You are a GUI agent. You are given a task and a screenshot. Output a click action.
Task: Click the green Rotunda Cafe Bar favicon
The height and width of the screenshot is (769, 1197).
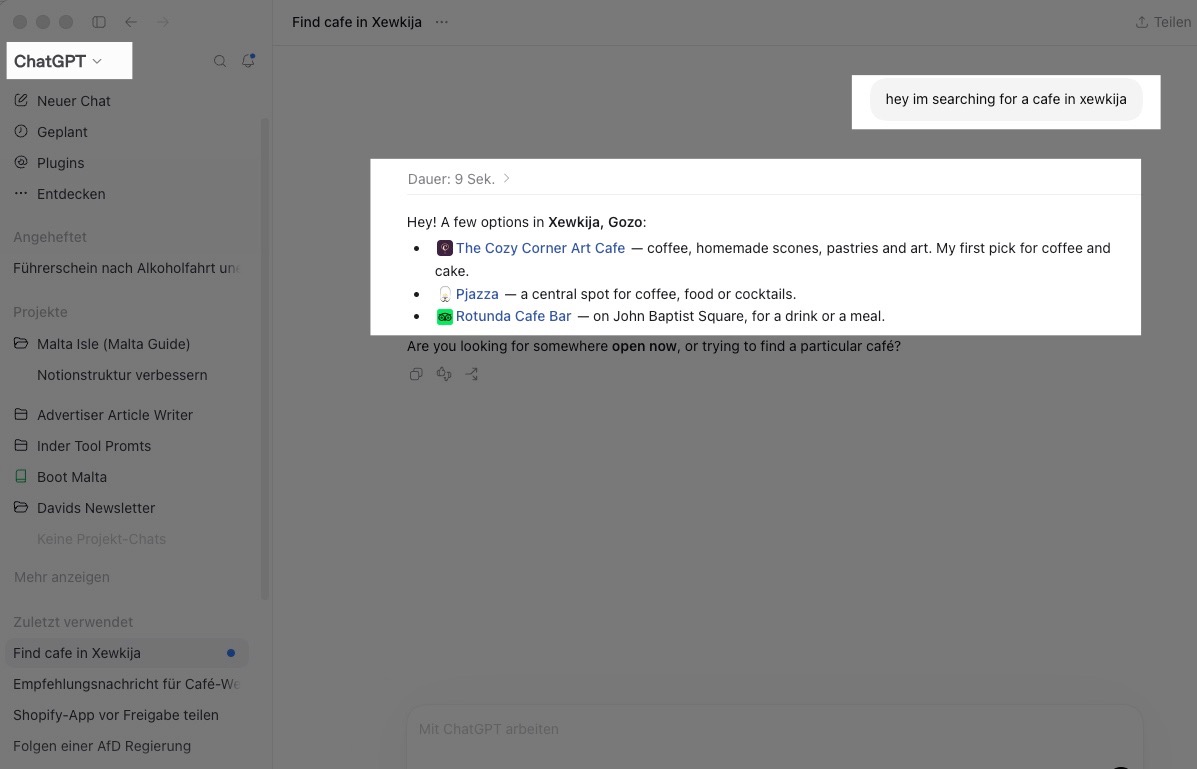coord(444,316)
